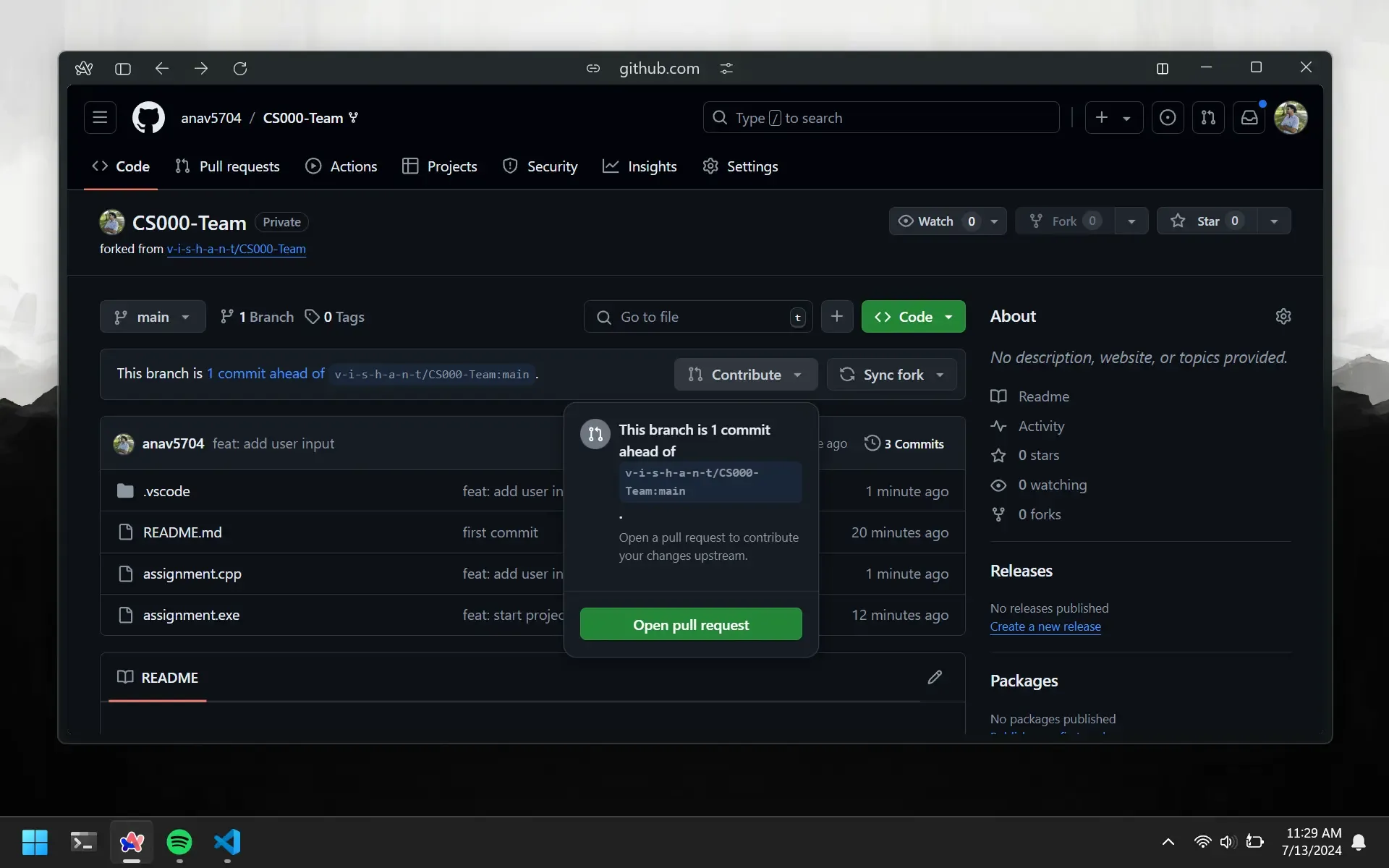View 3 Commits history

coord(904,443)
